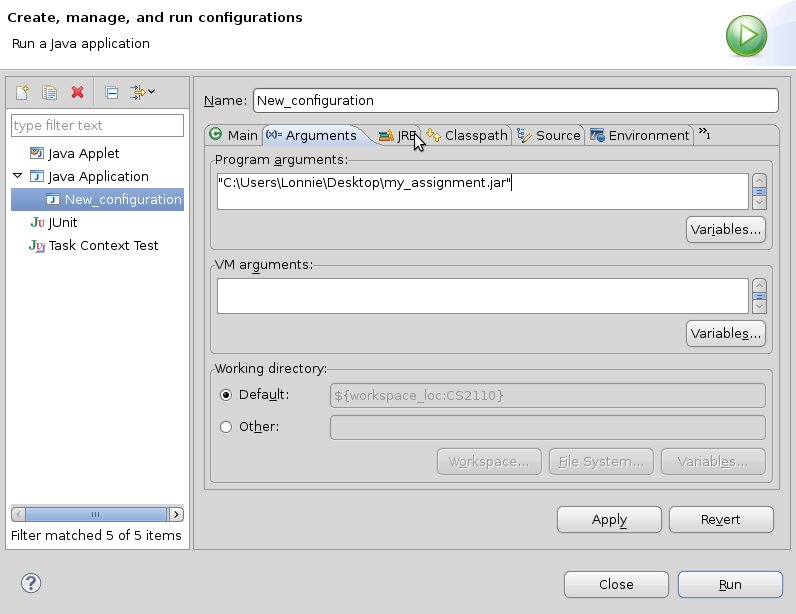
Task: Select Default working directory radio button
Action: tap(226, 395)
